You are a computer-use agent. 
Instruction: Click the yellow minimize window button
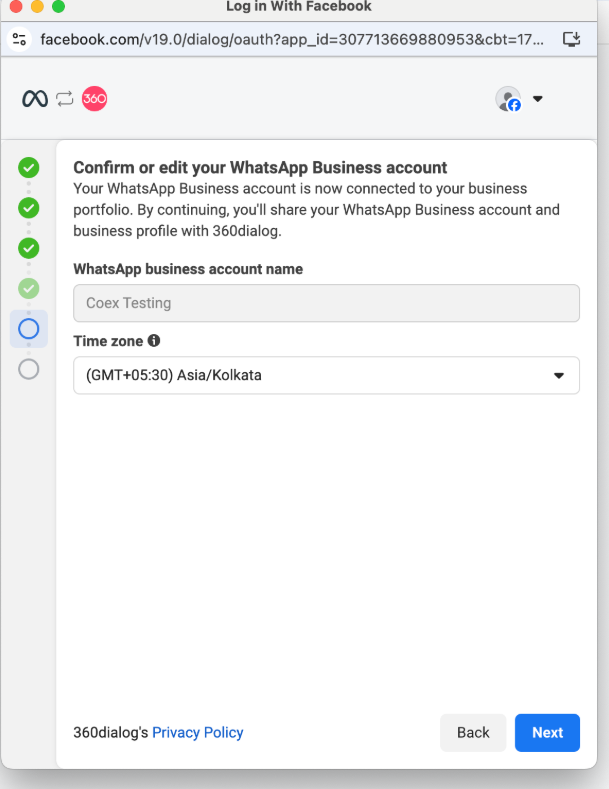[x=37, y=6]
